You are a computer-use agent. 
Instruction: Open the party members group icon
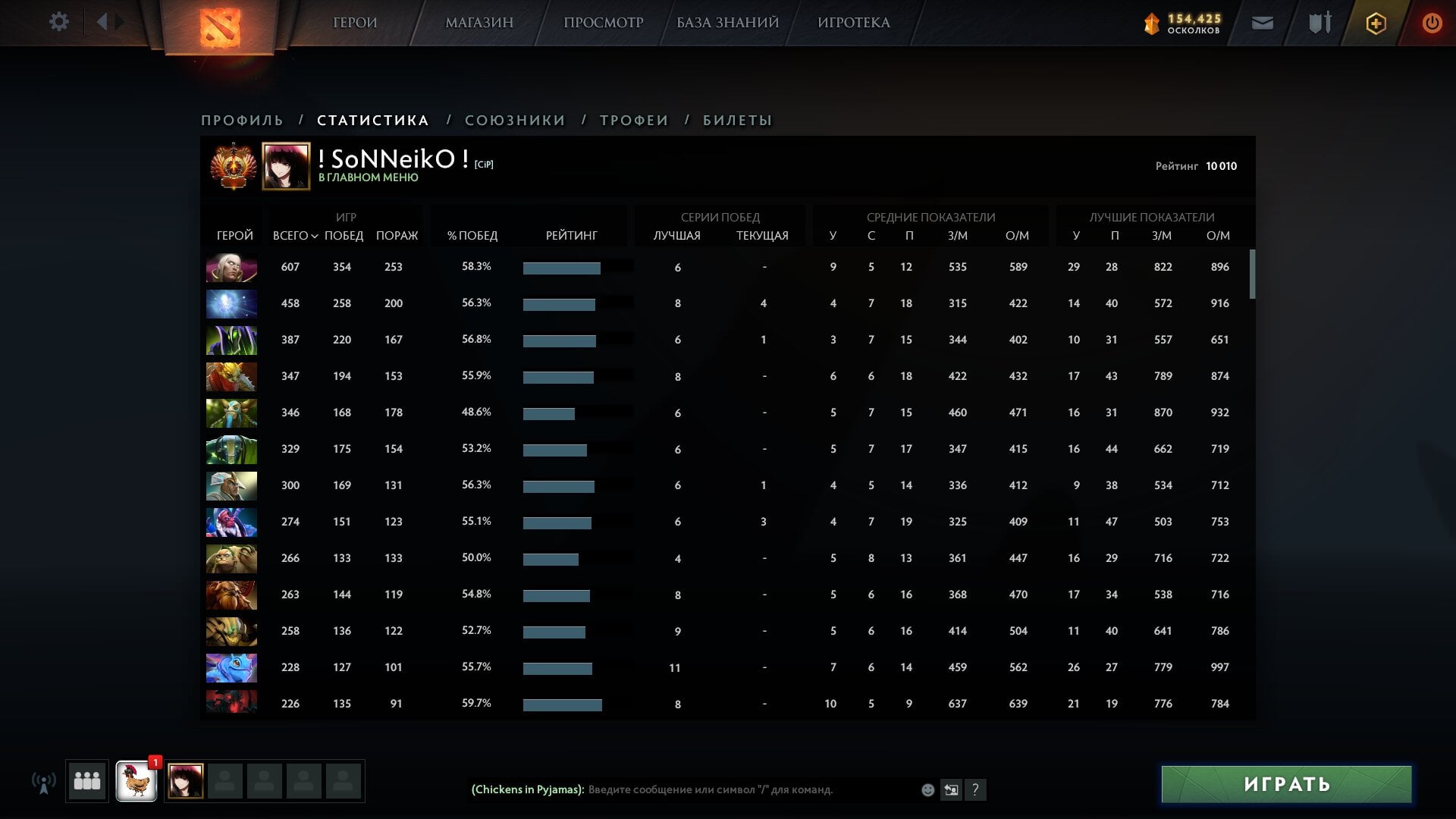pyautogui.click(x=87, y=781)
